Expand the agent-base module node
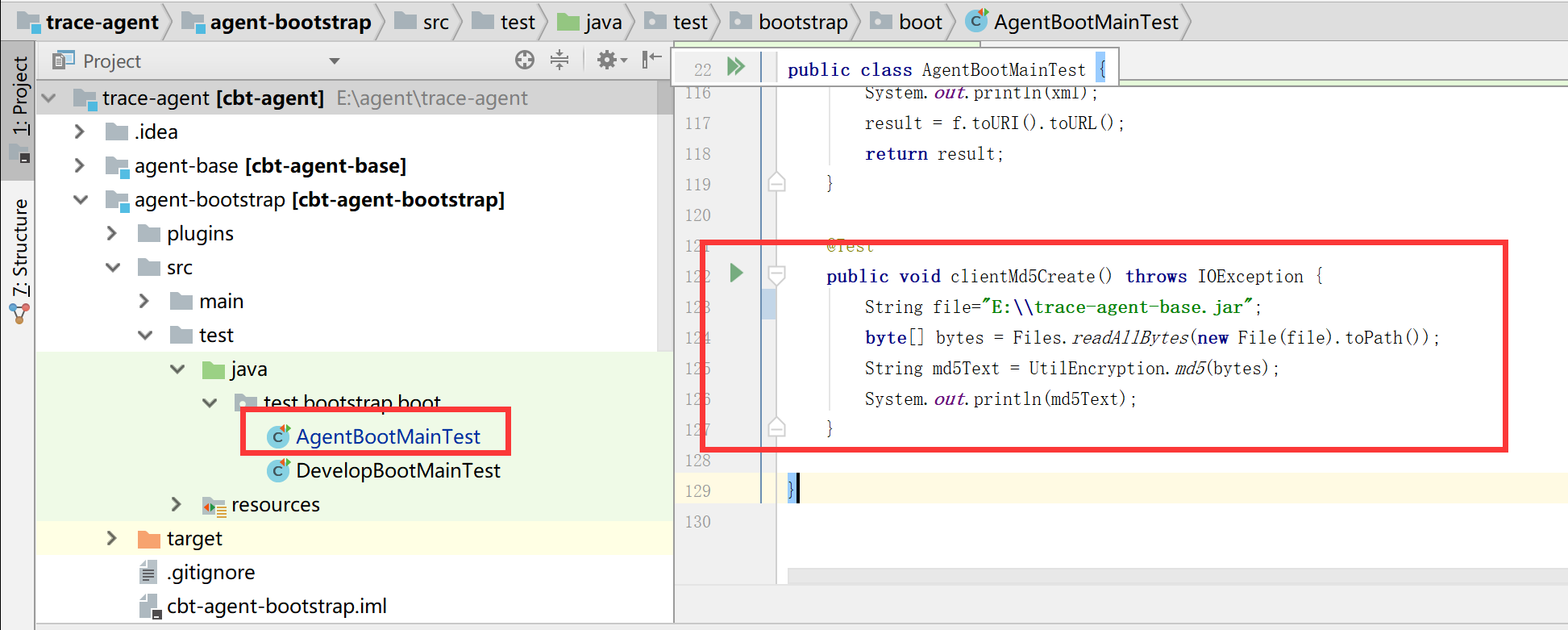The height and width of the screenshot is (630, 1568). (79, 165)
